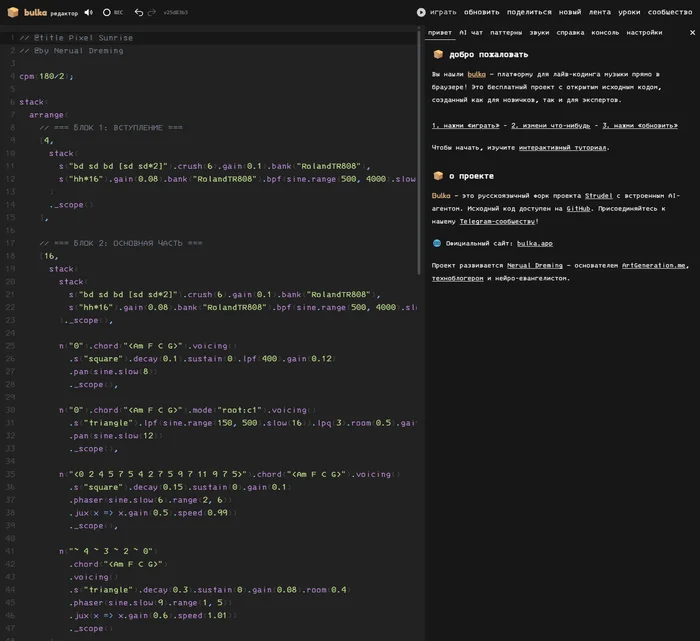
Task: Follow the bulka link in the welcome text
Action: pyautogui.click(x=476, y=74)
